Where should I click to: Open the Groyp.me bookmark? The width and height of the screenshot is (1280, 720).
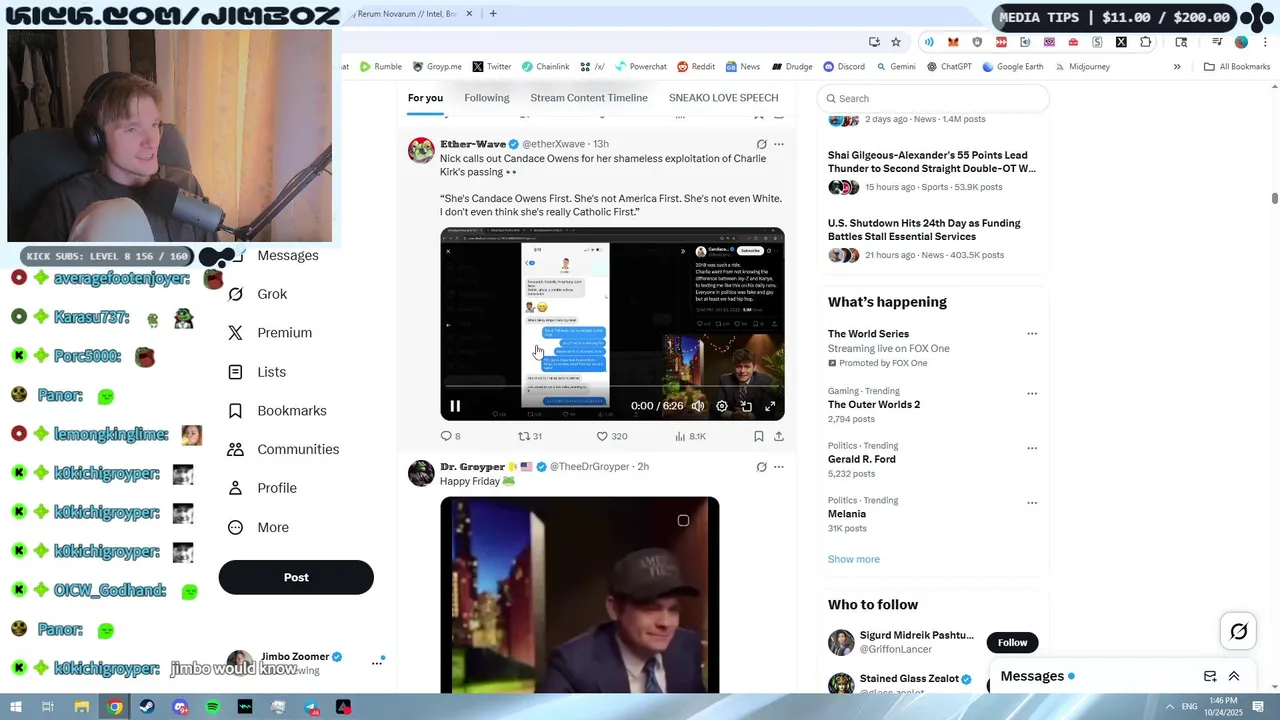coord(436,67)
